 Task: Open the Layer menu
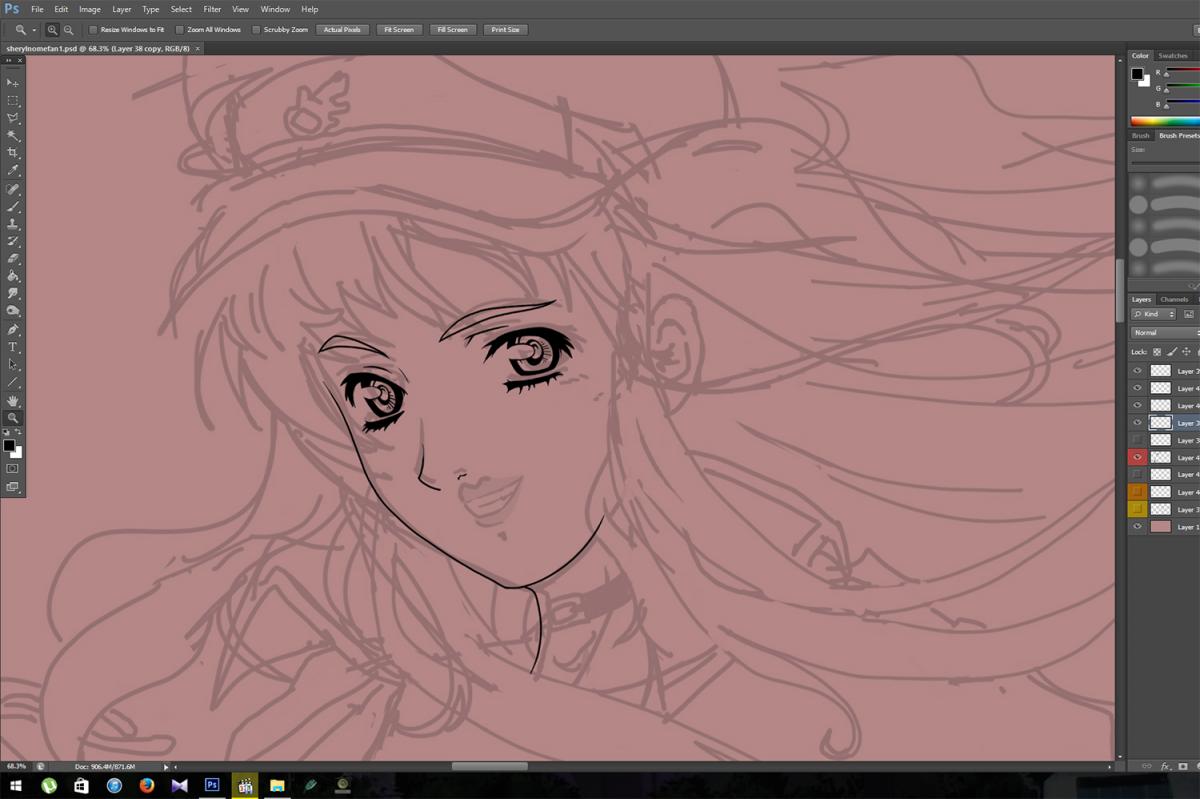(x=122, y=9)
